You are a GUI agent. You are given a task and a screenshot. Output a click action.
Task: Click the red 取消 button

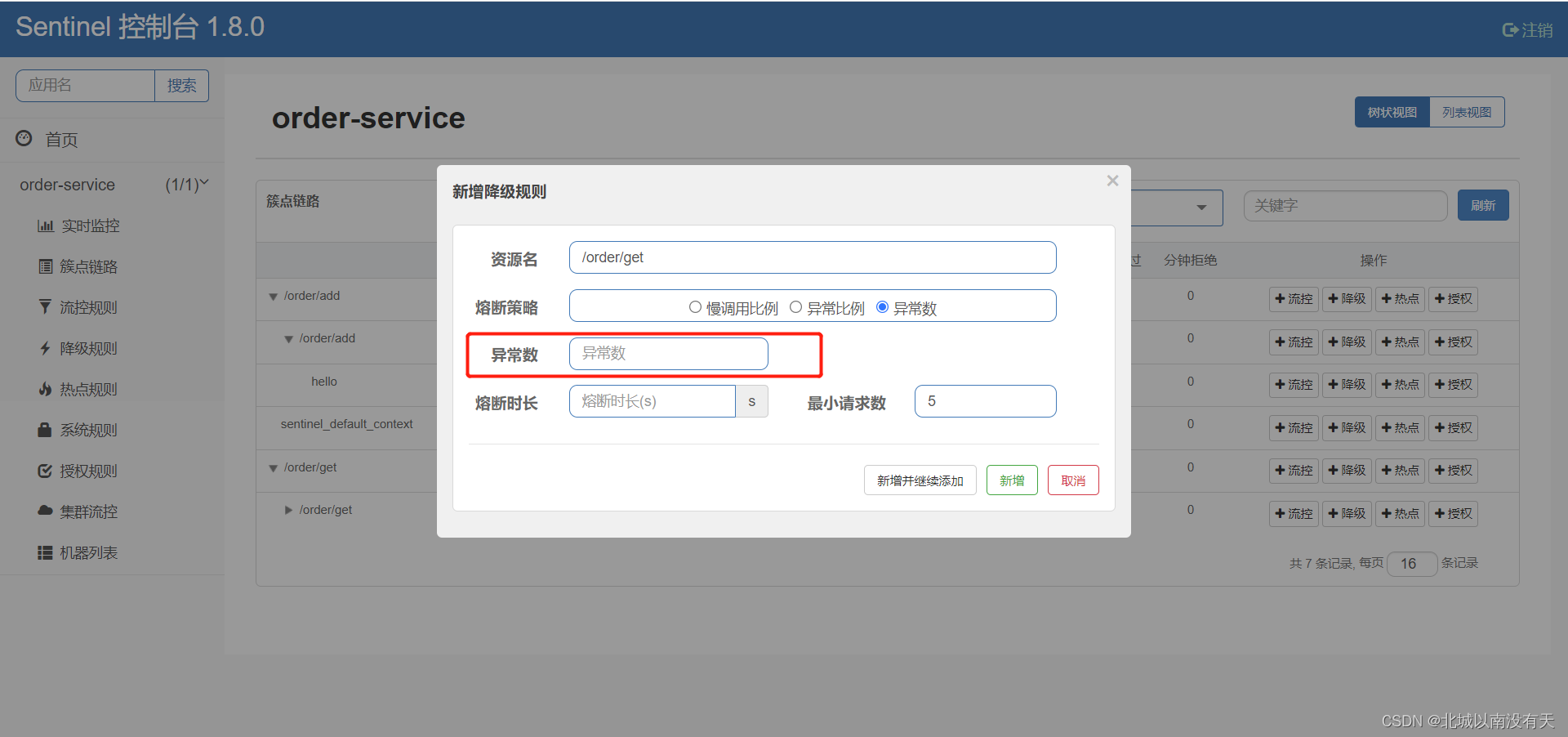coord(1073,480)
